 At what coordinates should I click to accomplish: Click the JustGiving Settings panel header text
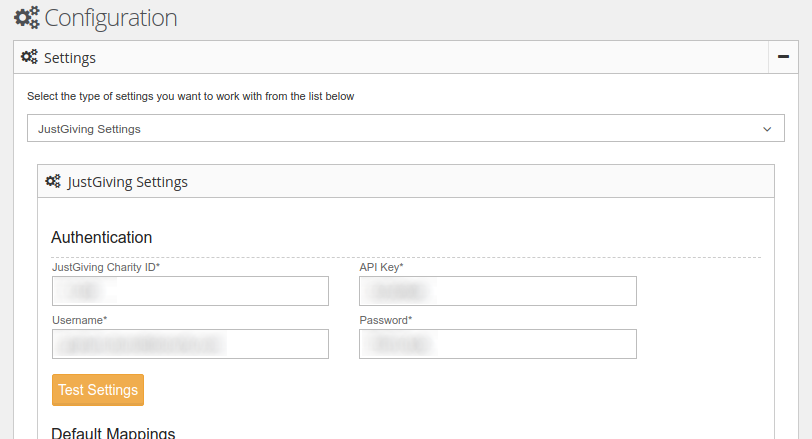click(x=127, y=182)
